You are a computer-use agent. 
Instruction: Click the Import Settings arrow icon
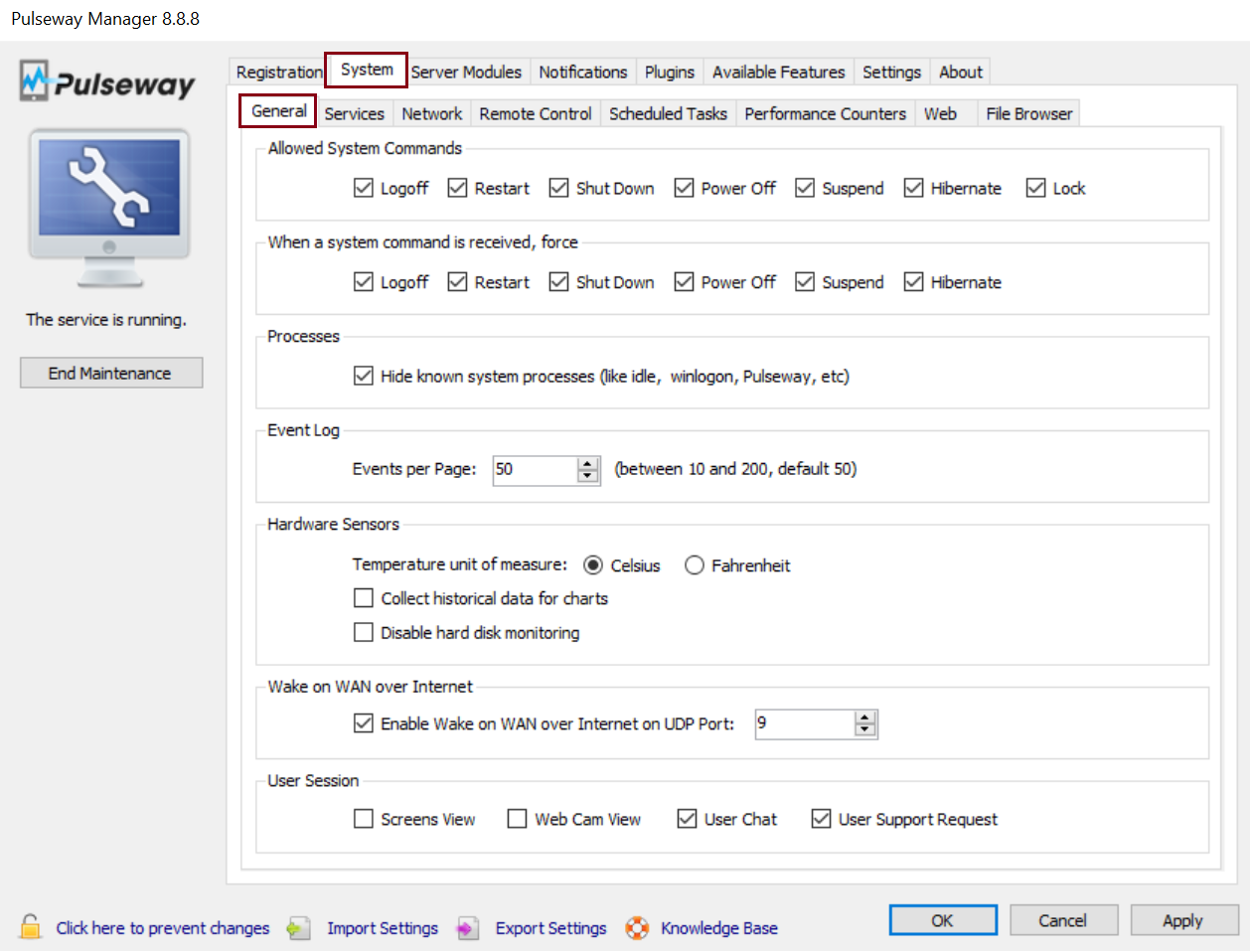coord(299,928)
